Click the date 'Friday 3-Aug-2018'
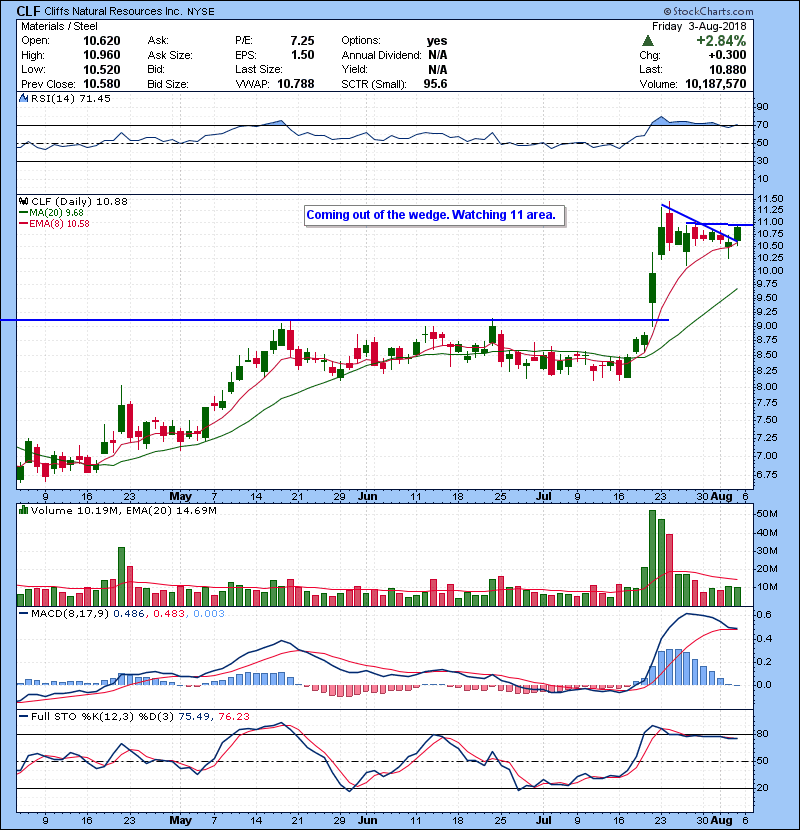Viewport: 800px width, 830px height. (x=699, y=26)
